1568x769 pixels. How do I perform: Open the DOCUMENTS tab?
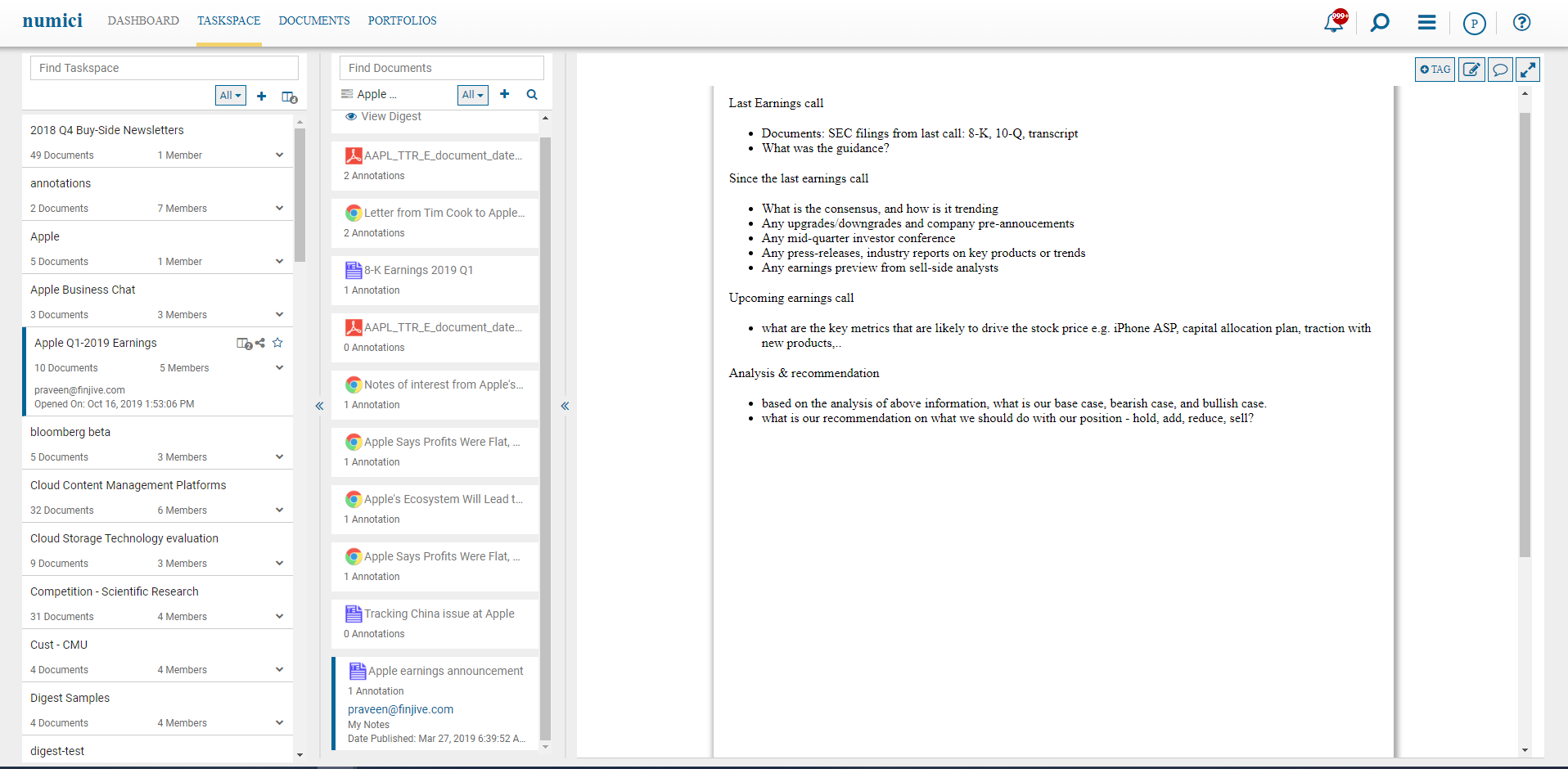[314, 20]
